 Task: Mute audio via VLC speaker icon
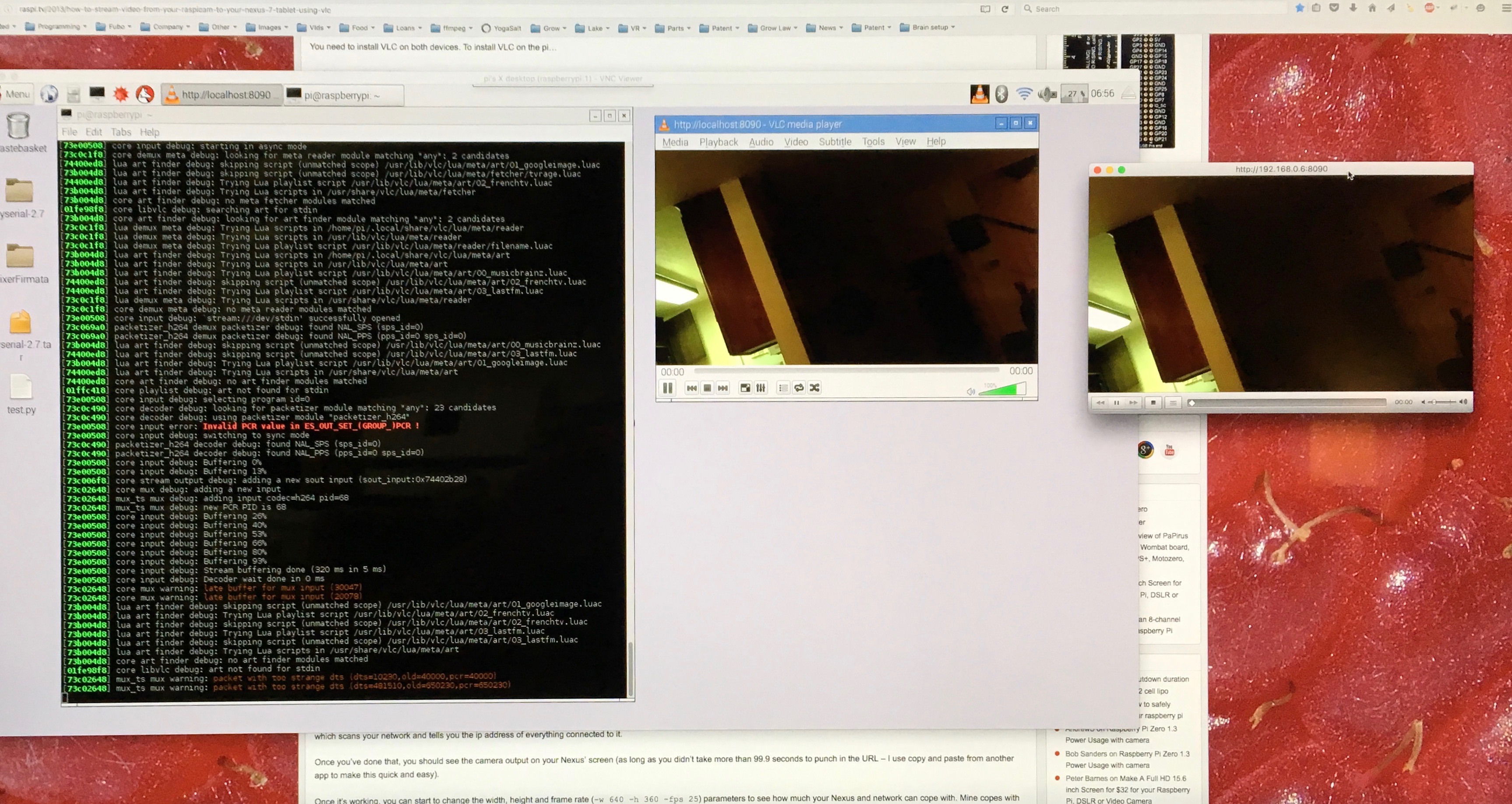click(x=970, y=391)
